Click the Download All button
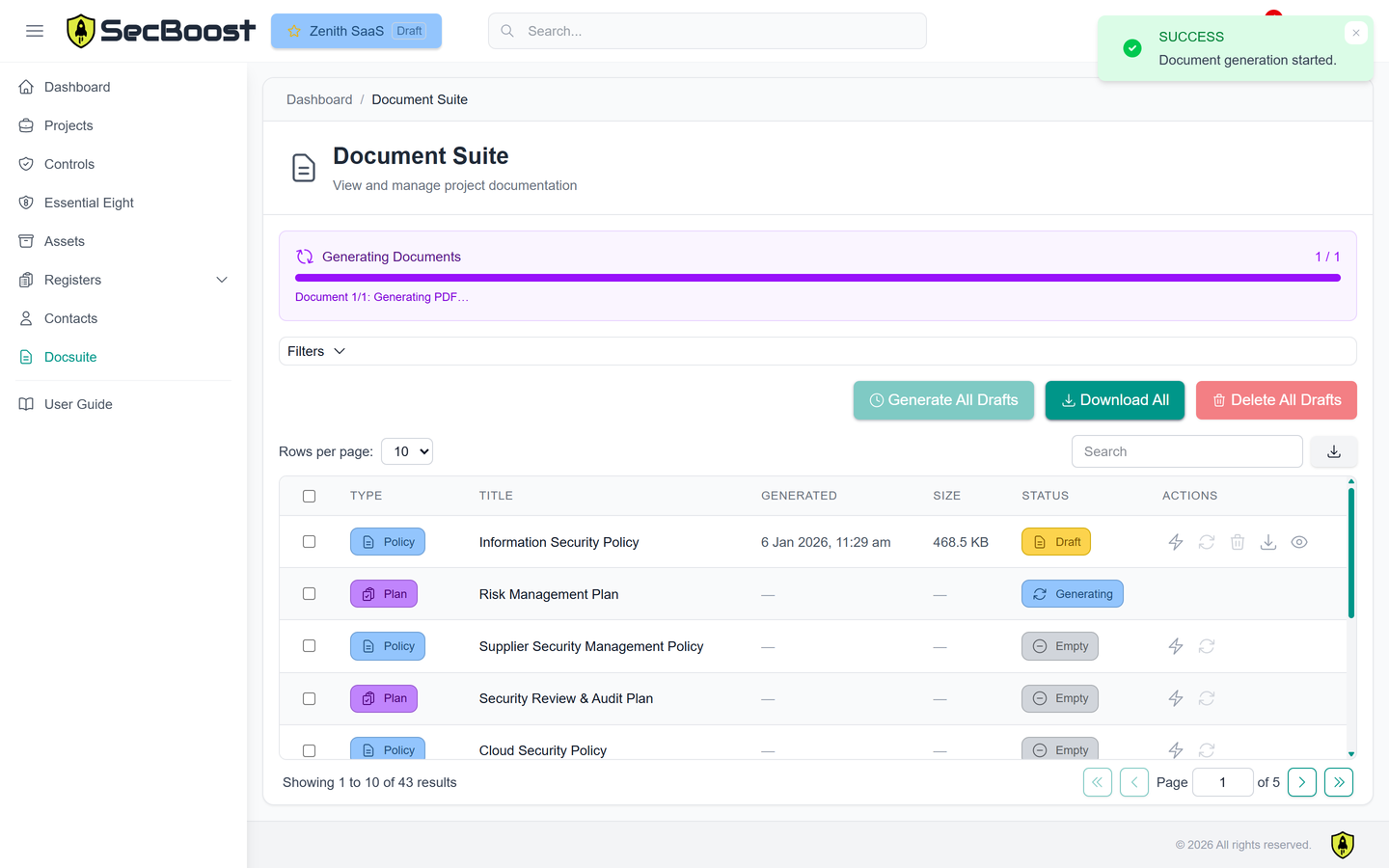The width and height of the screenshot is (1389, 868). click(x=1115, y=399)
